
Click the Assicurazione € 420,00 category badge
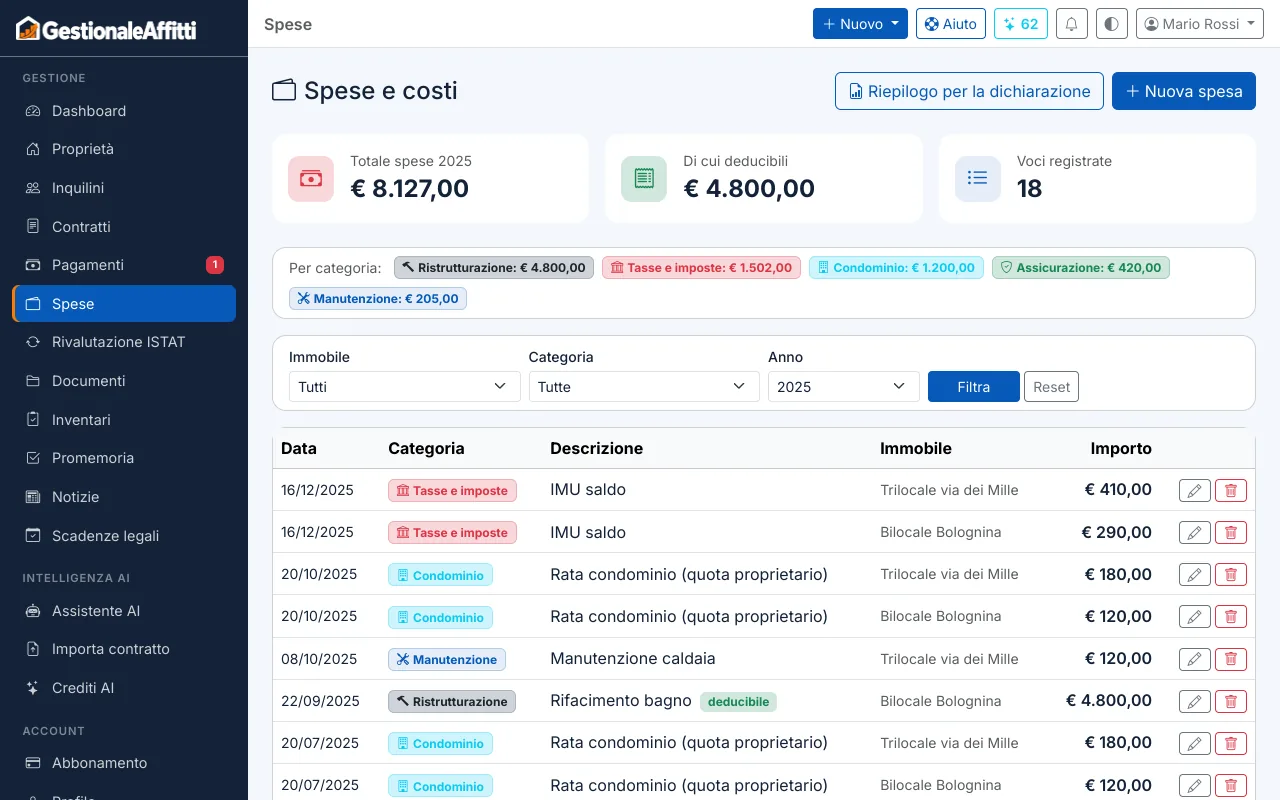1081,268
